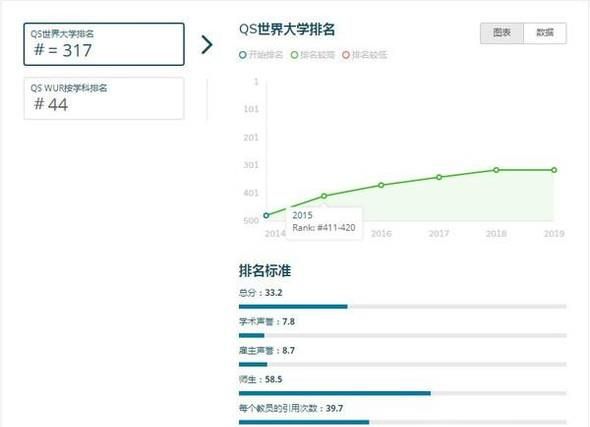
Task: Toggle the 开始排名 legend marker
Action: tap(243, 55)
